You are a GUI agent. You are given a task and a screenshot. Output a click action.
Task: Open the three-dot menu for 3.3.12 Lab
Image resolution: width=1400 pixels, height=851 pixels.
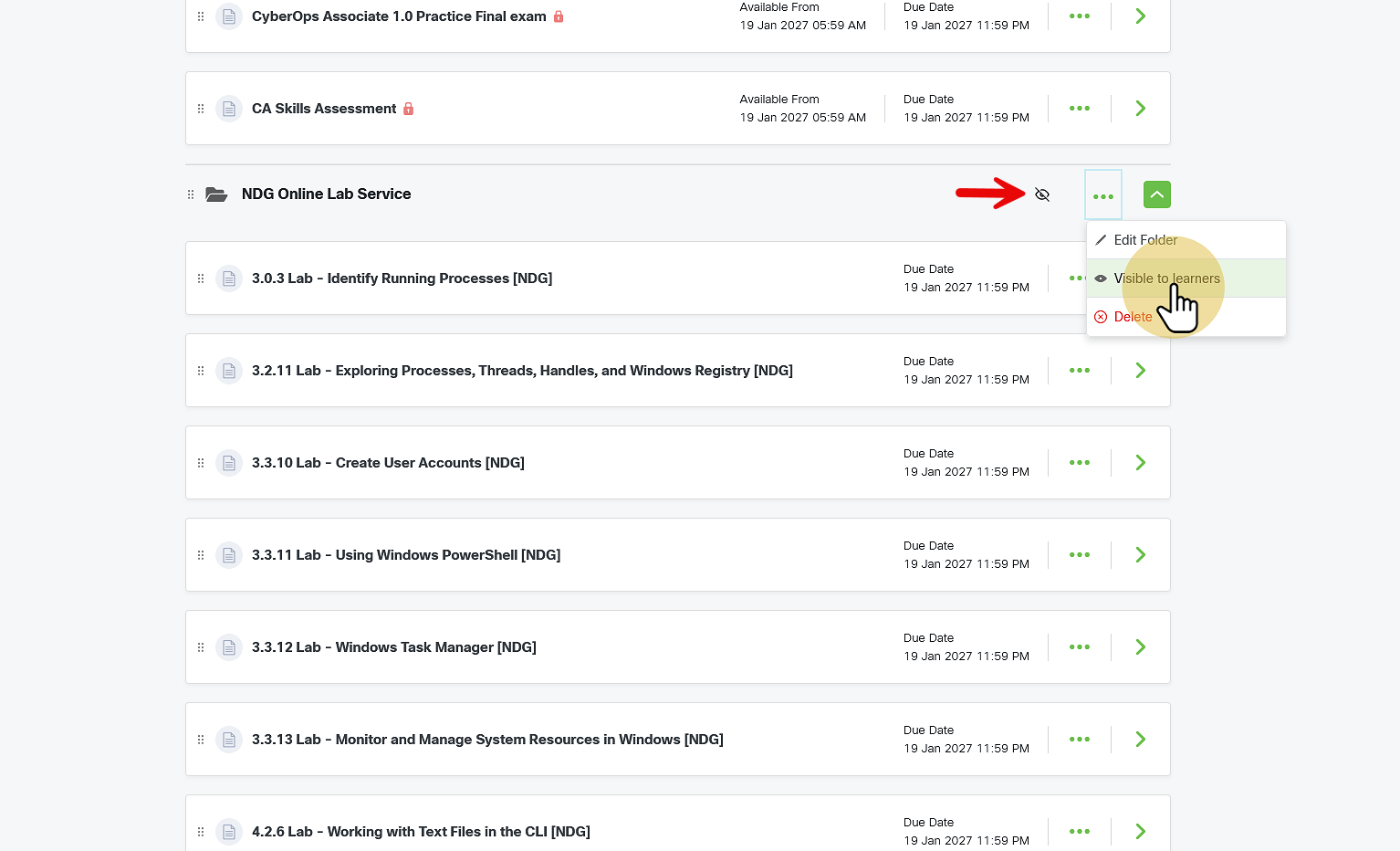pyautogui.click(x=1080, y=647)
